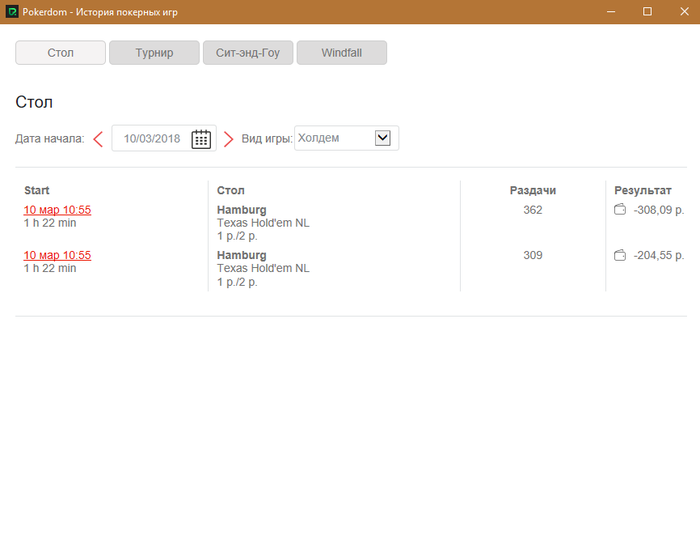Image resolution: width=700 pixels, height=557 pixels.
Task: Click the result value -204,55 р.
Action: click(658, 255)
